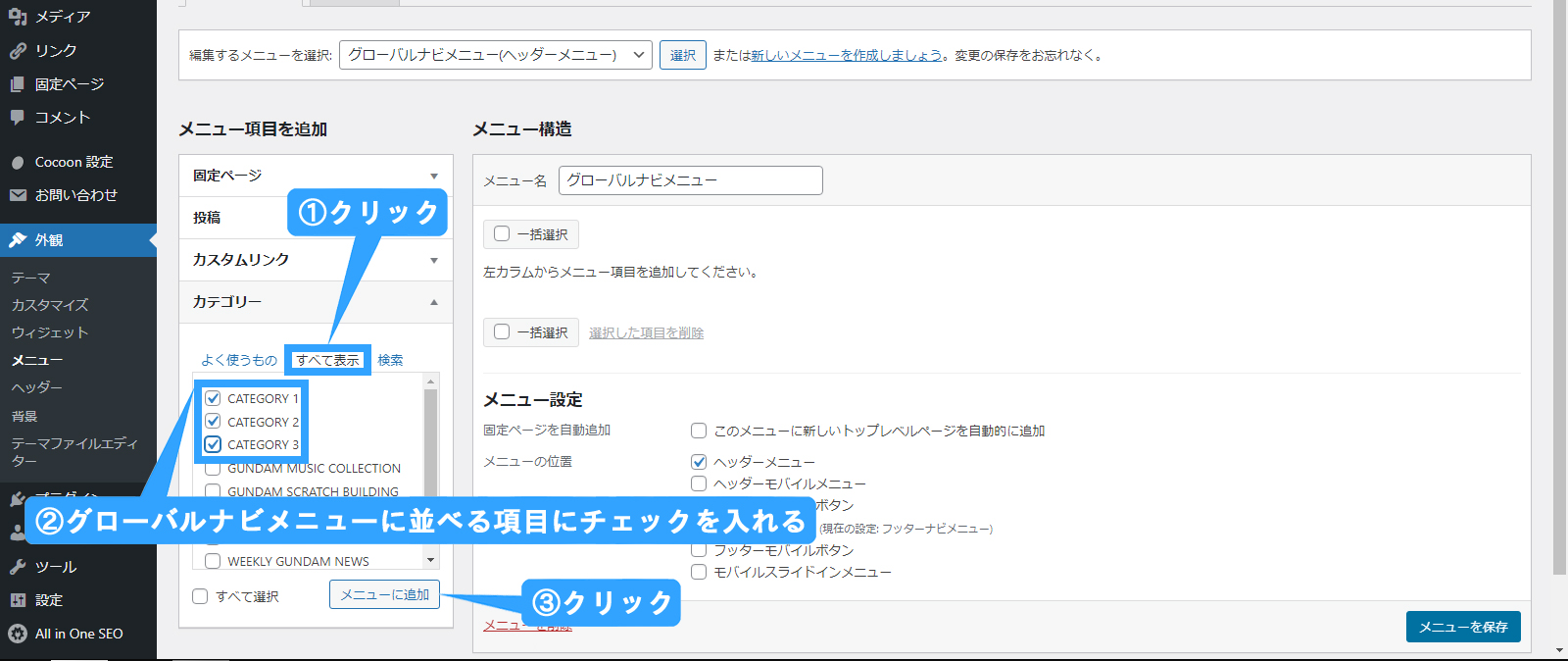1568x661 pixels.
Task: Check モバイルスライドインメニュー position
Action: coord(699,572)
